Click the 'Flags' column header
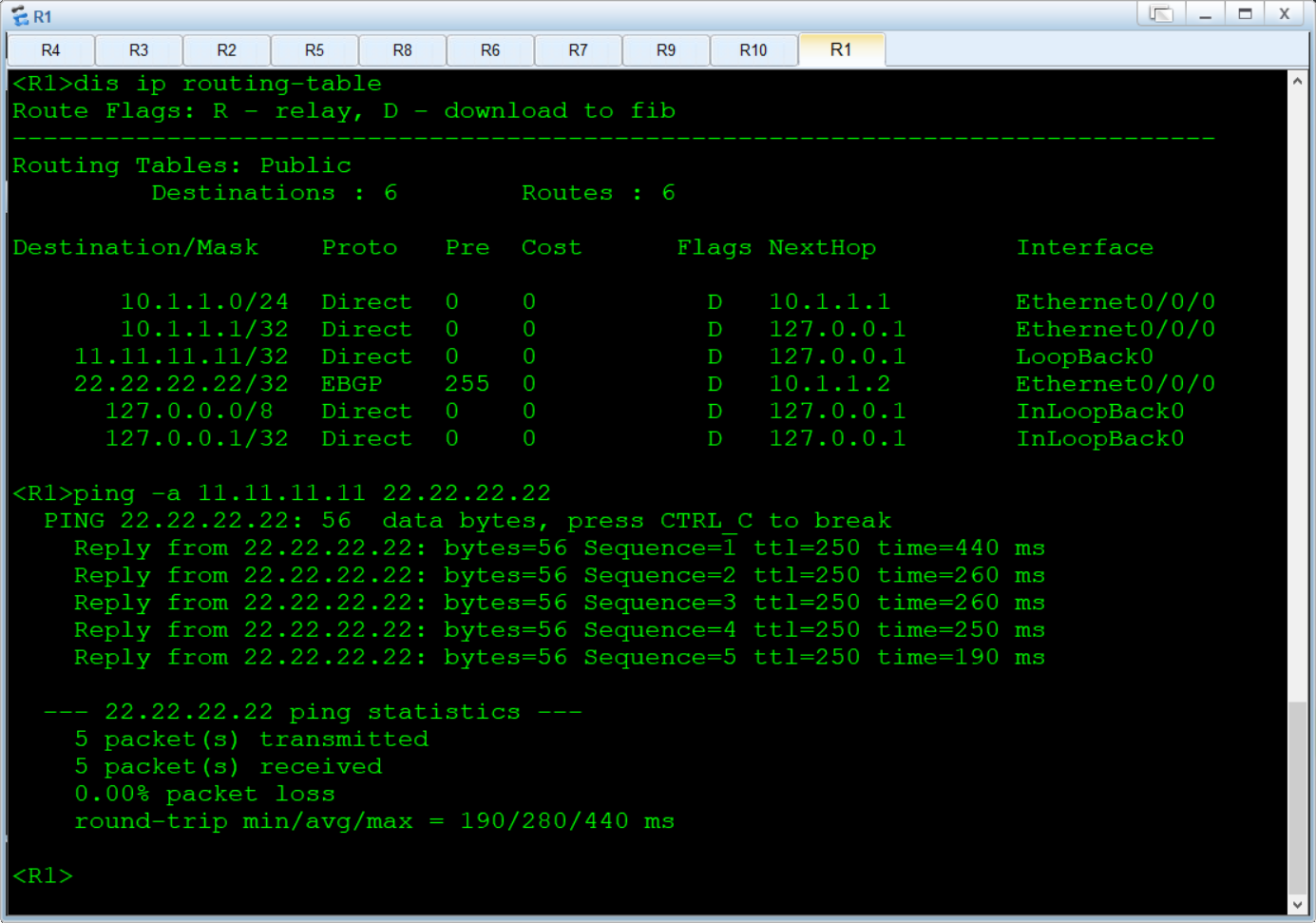 [x=715, y=248]
